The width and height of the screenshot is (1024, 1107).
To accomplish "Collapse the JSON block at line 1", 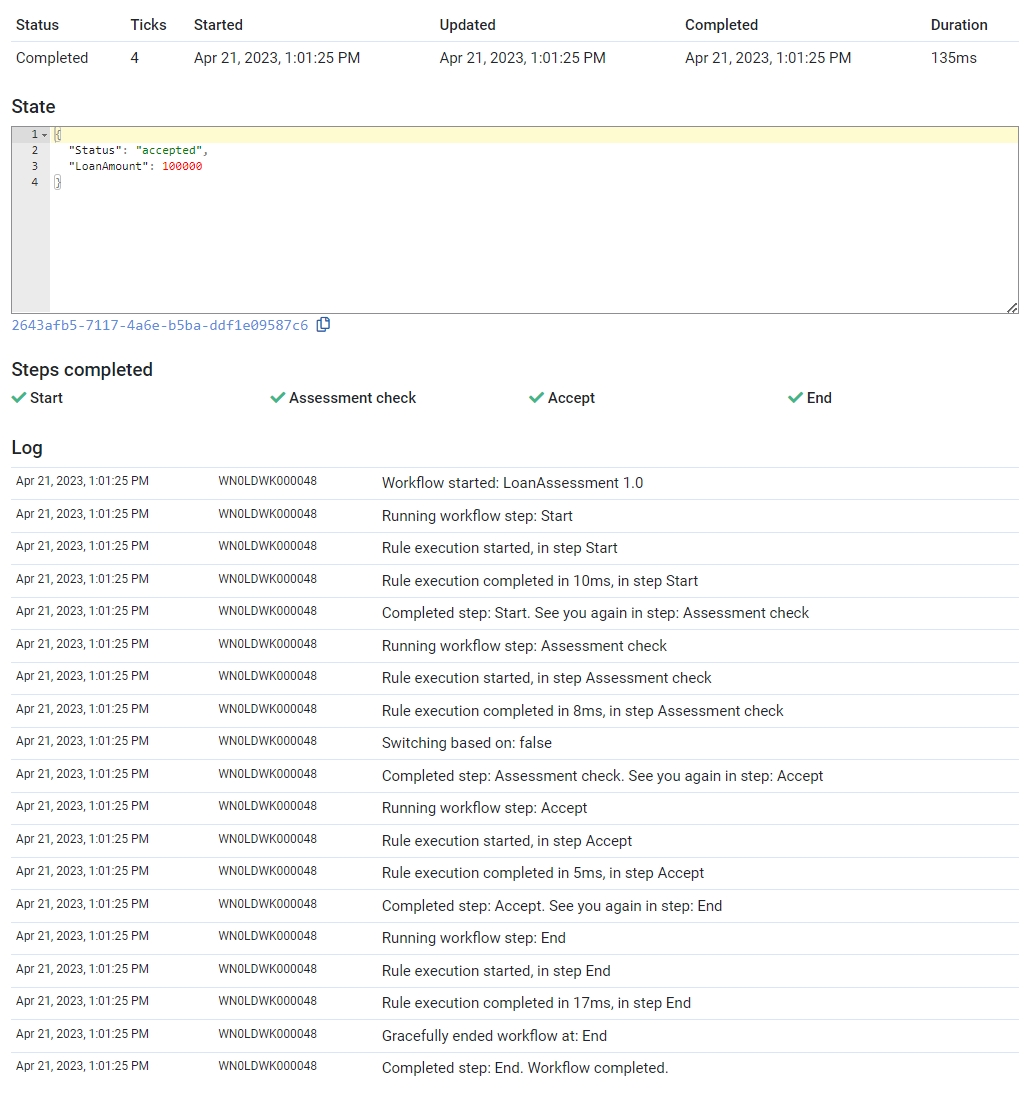I will pyautogui.click(x=45, y=135).
